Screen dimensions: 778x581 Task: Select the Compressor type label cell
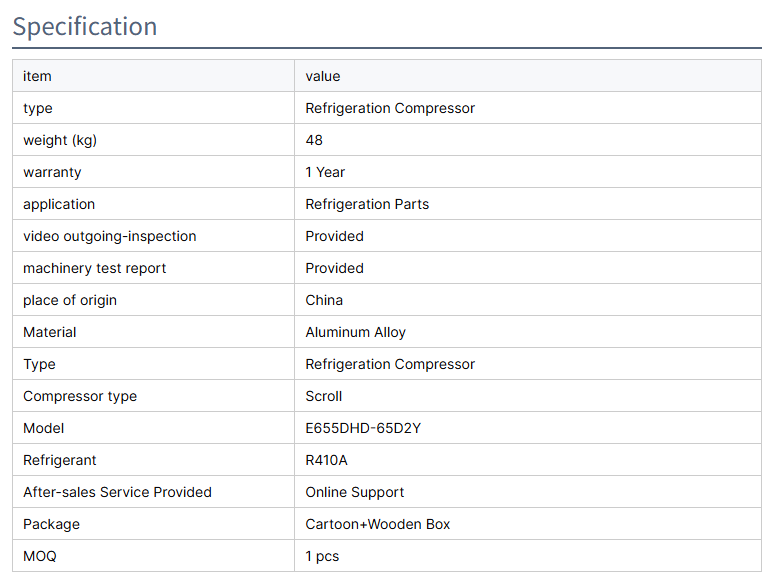point(80,396)
